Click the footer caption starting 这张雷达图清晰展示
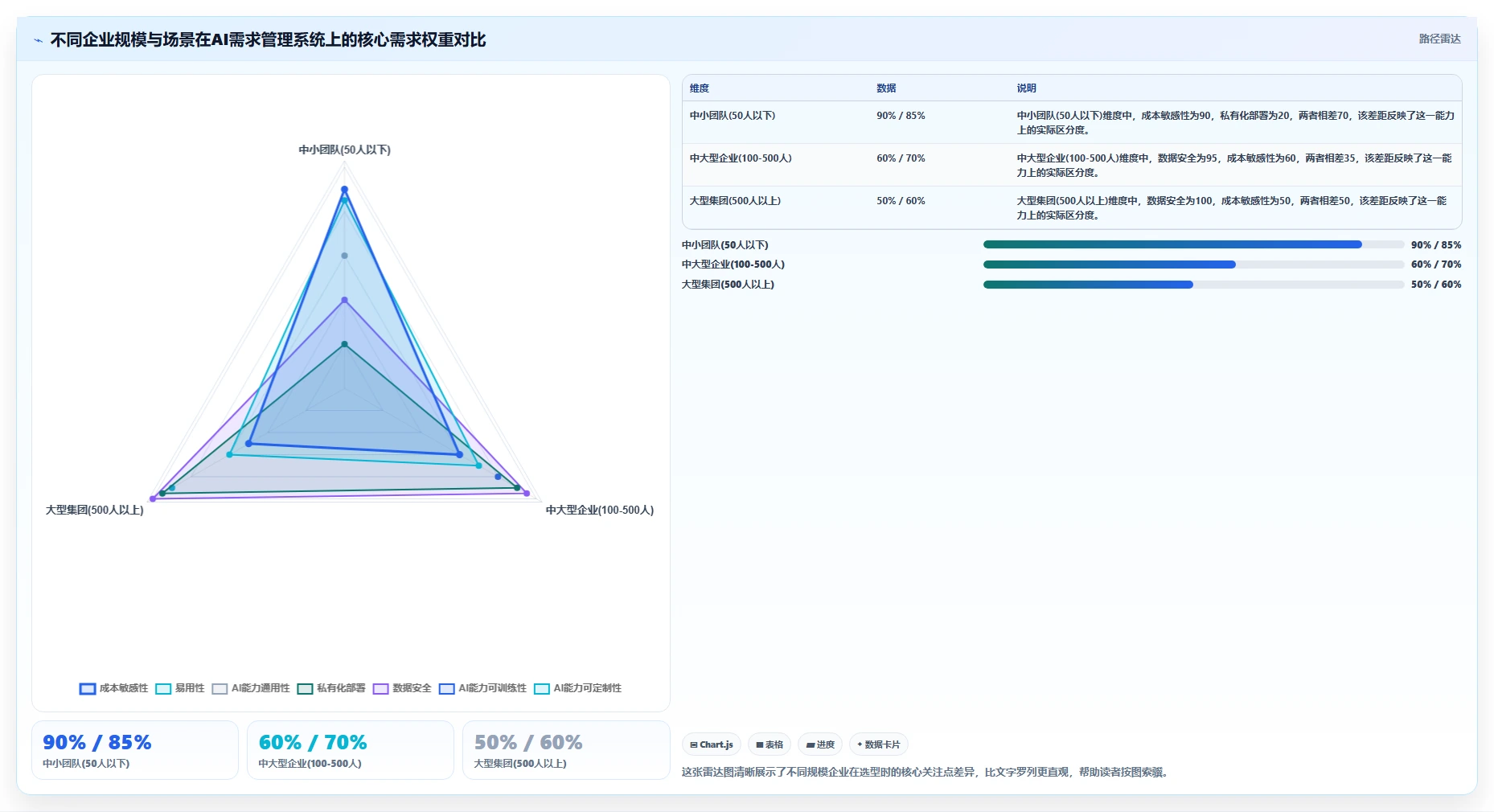This screenshot has height=812, width=1494. click(926, 772)
